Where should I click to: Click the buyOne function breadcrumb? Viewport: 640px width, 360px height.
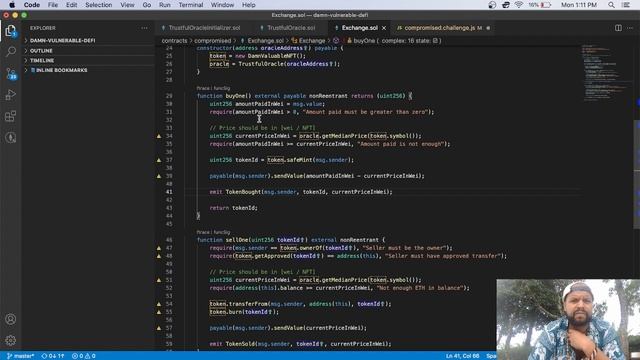tap(364, 41)
